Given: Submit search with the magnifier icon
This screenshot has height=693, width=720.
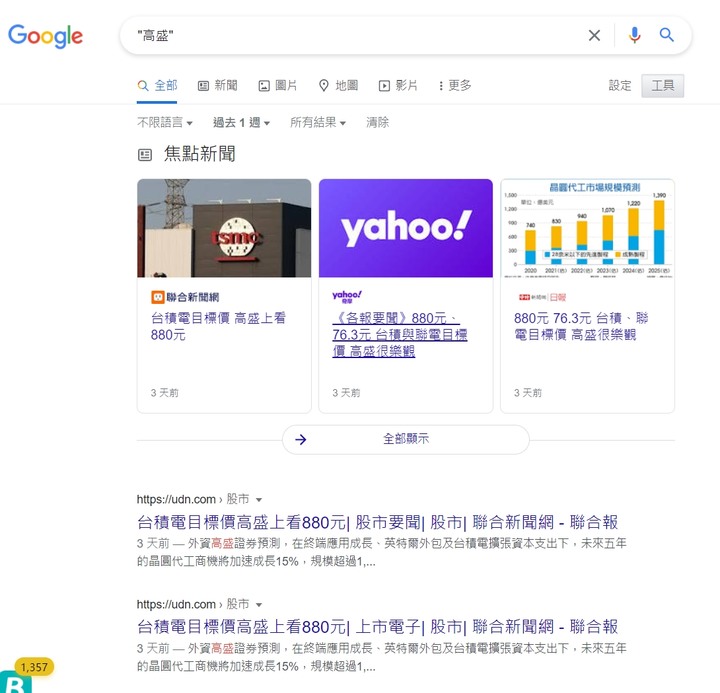Looking at the screenshot, I should [666, 35].
